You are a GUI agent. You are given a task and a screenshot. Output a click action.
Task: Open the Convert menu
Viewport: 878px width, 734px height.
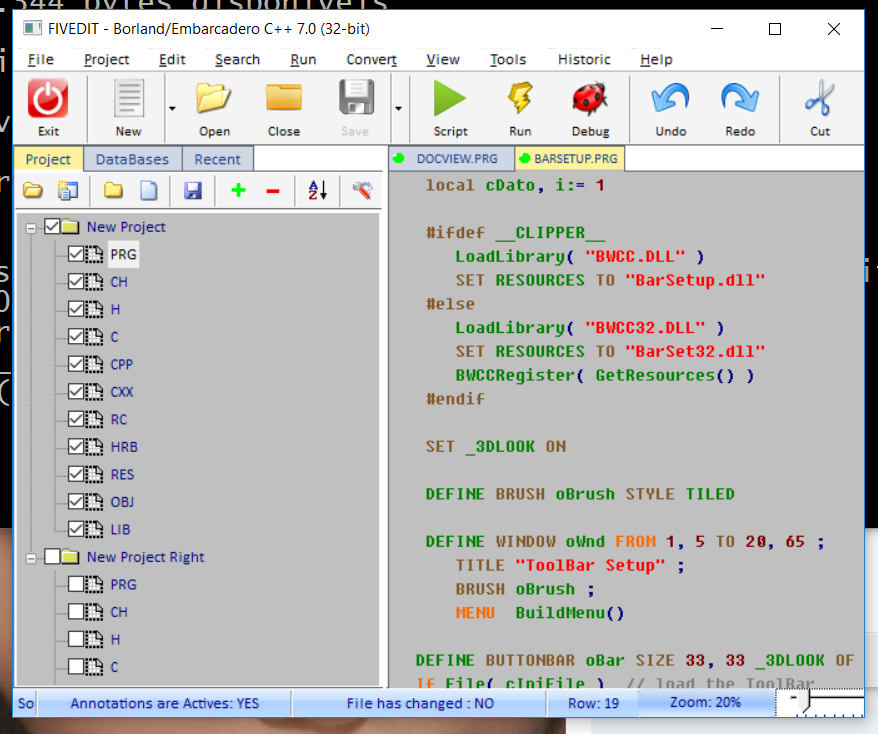click(371, 59)
